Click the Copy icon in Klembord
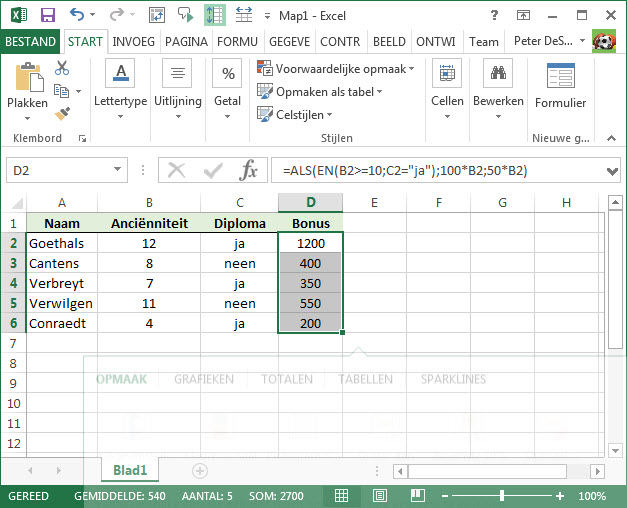Viewport: 627px width, 508px height. pos(61,91)
